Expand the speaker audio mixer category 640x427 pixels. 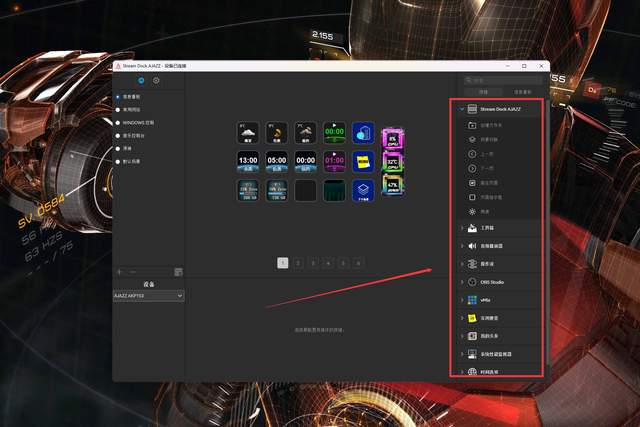tap(462, 246)
